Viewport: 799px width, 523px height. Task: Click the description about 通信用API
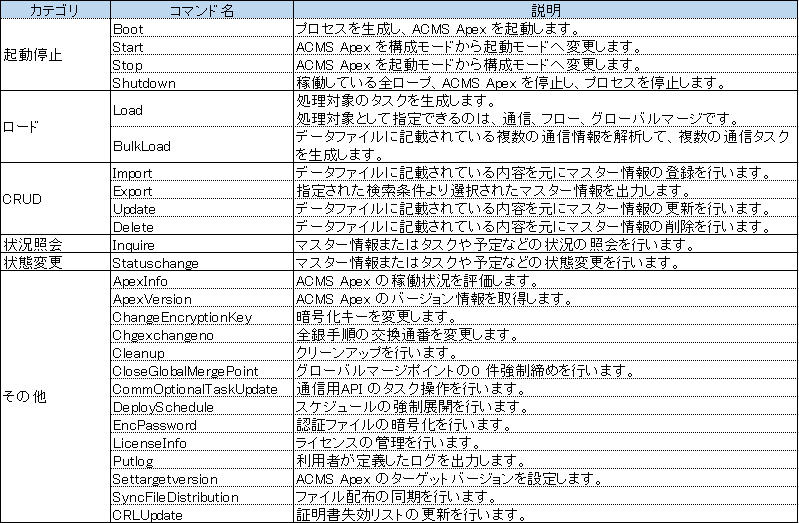click(411, 388)
